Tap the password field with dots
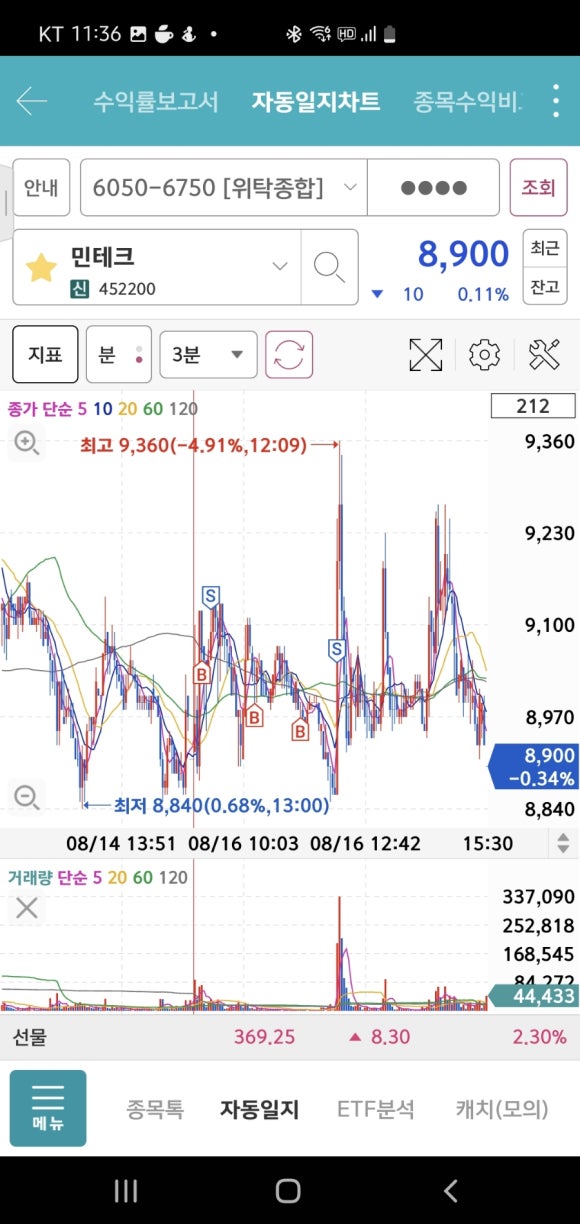Screen dimensions: 580x1224 [433, 187]
